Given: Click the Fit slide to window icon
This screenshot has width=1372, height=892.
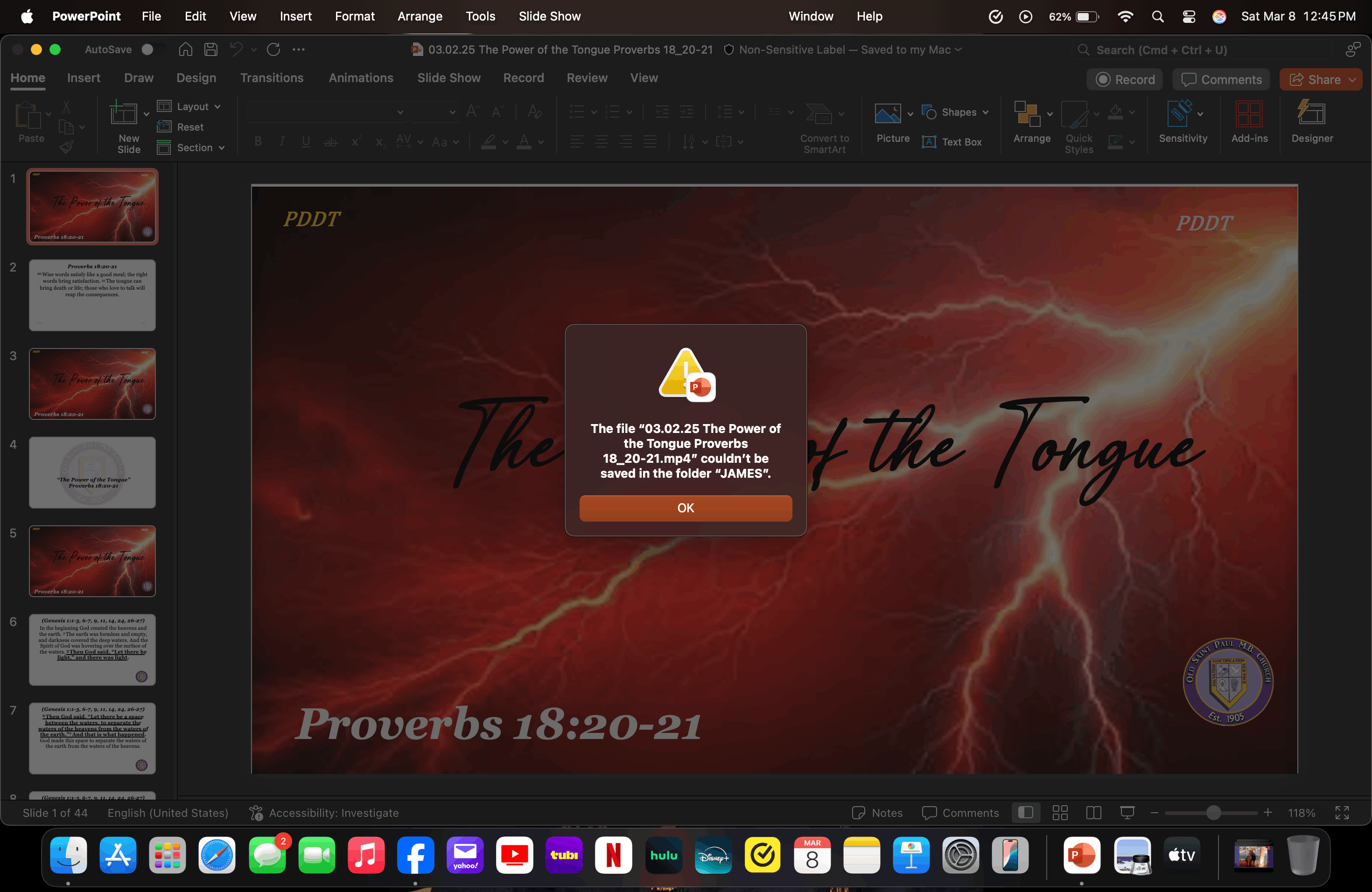Looking at the screenshot, I should pos(1342,813).
